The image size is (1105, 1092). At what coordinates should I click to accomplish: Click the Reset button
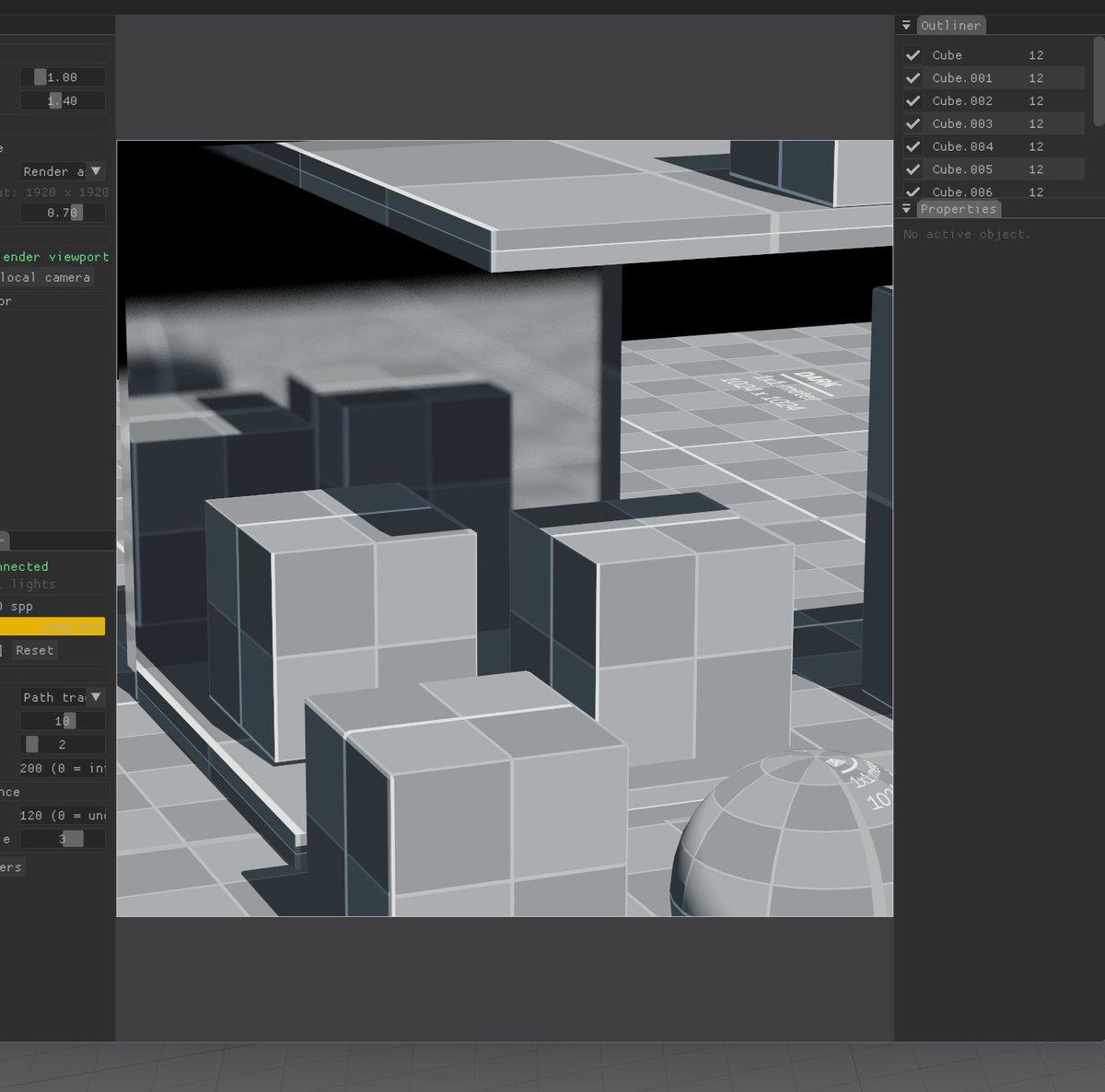point(35,650)
